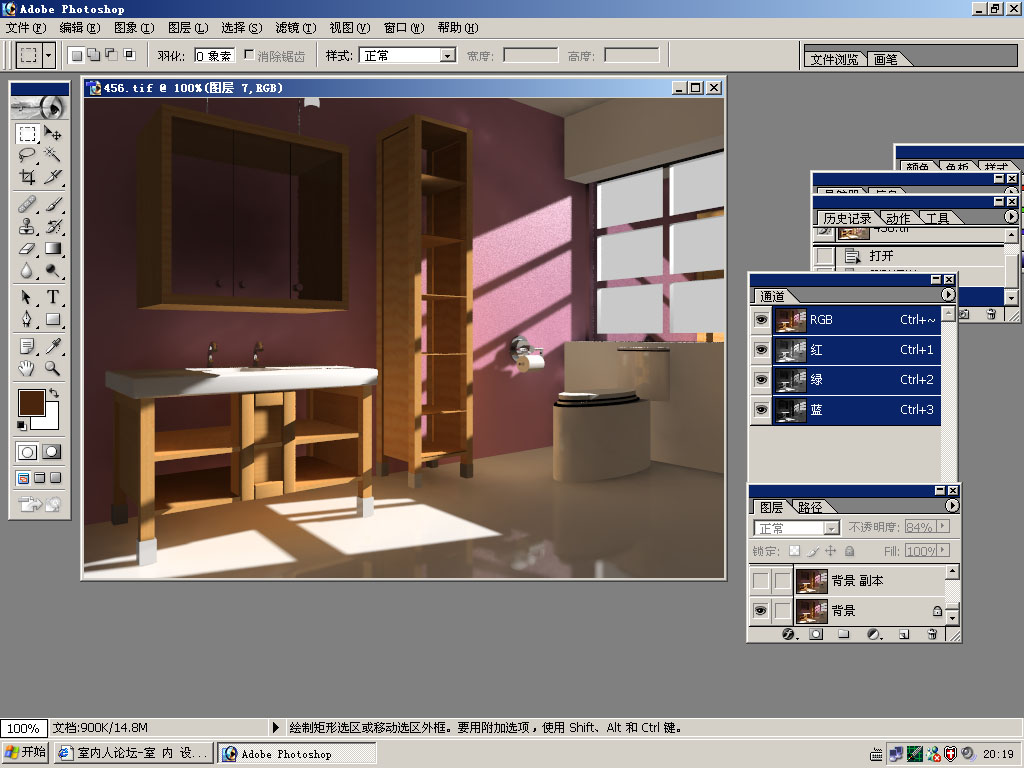Select the Brush tool

click(x=52, y=204)
